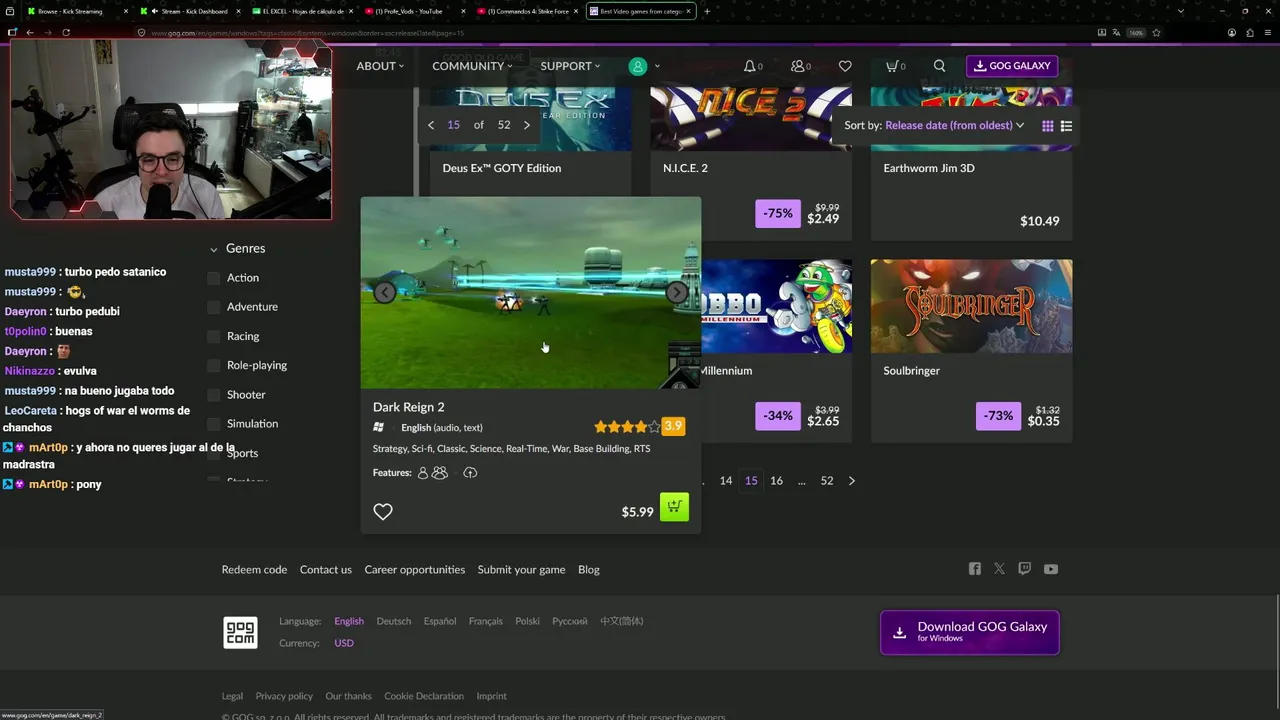1280x720 pixels.
Task: Bookmark this page with the star icon
Action: pos(1156,32)
